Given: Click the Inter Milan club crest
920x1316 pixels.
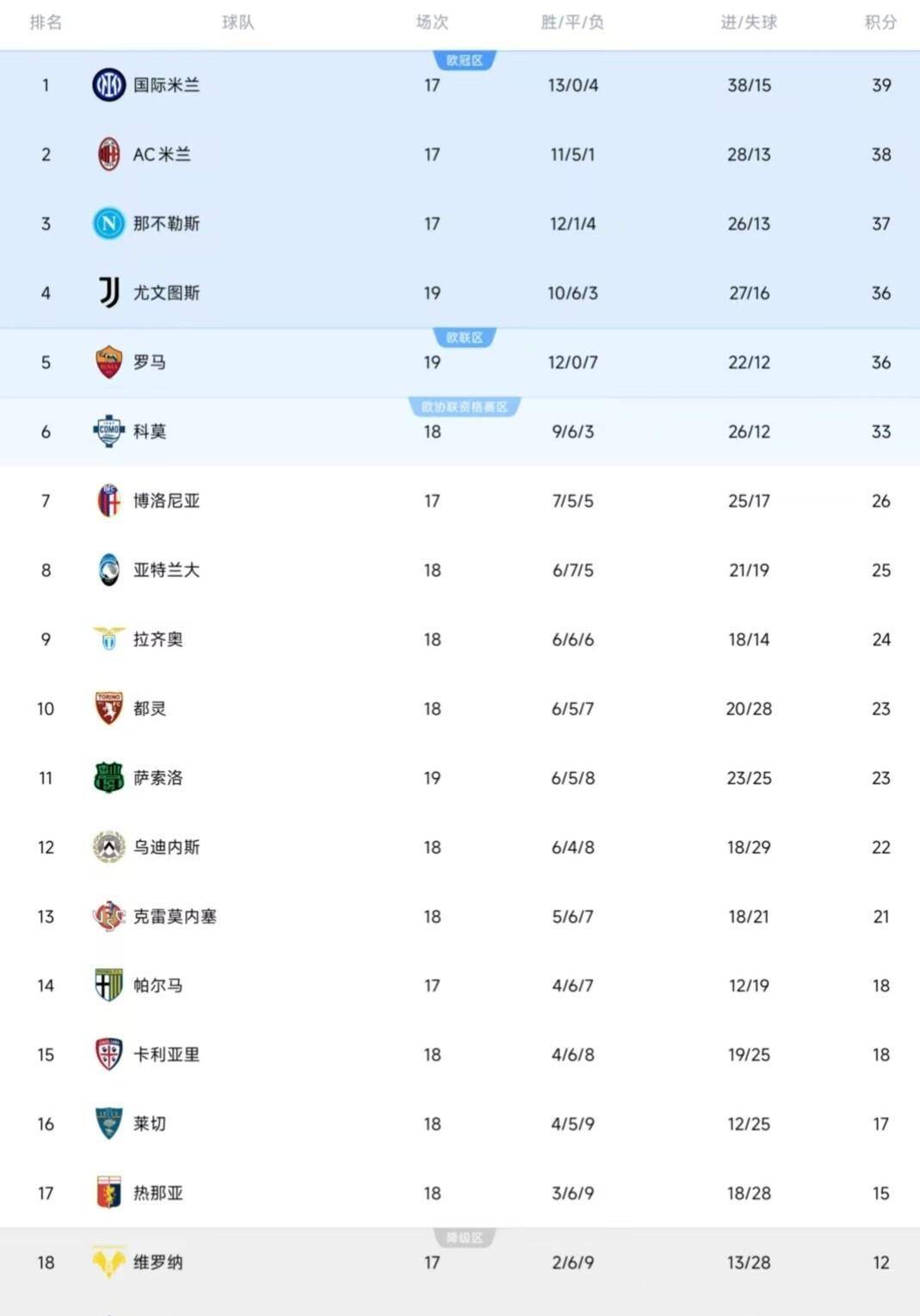Looking at the screenshot, I should pos(108,85).
